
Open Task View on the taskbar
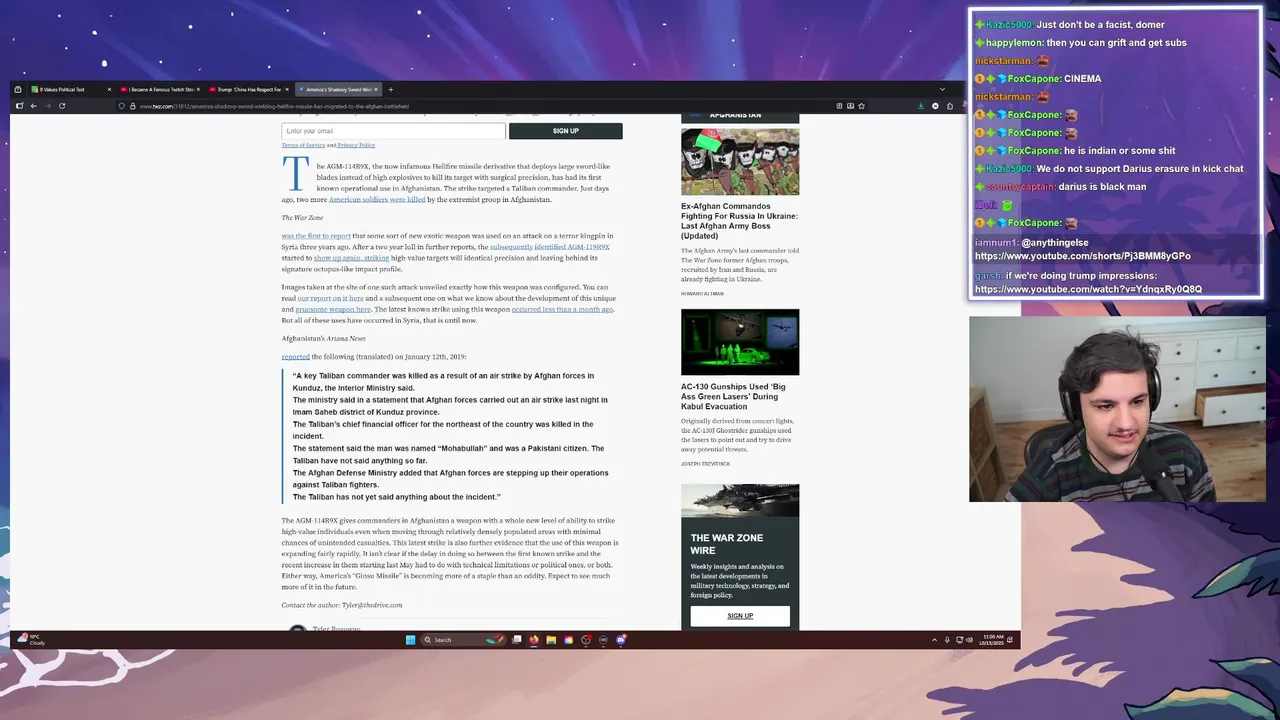pyautogui.click(x=517, y=640)
